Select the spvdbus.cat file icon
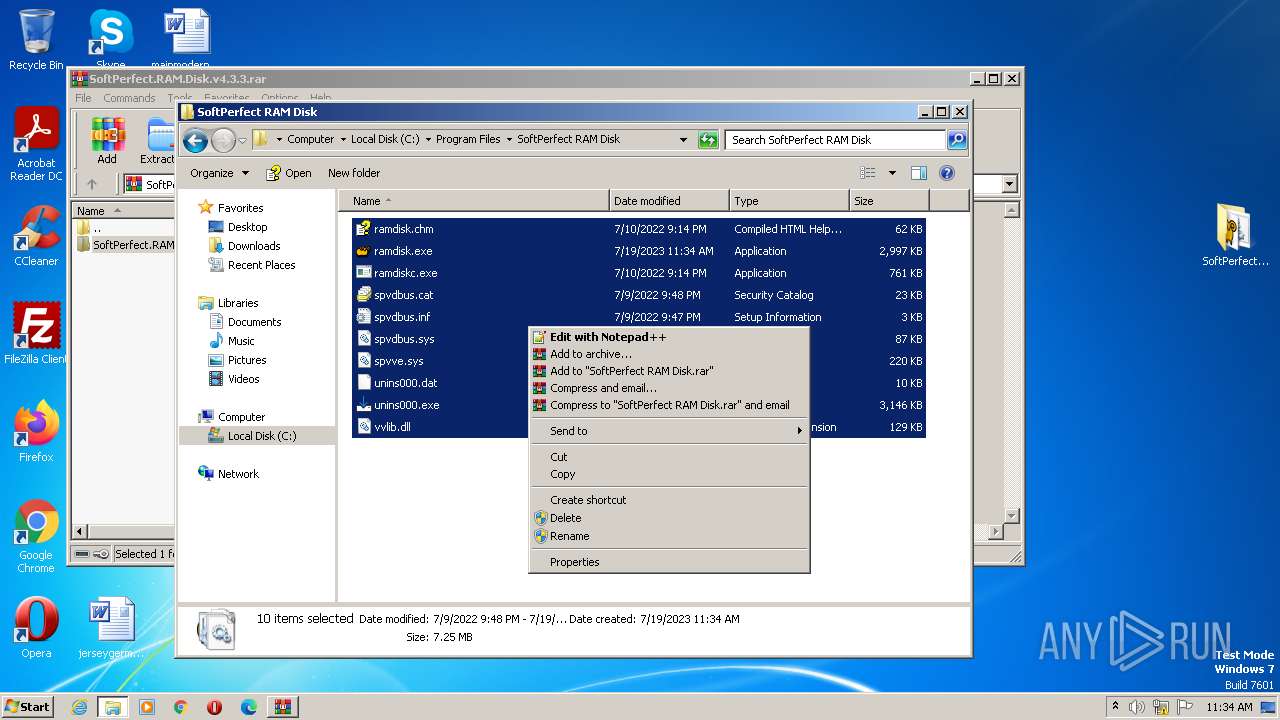The width and height of the screenshot is (1280, 720). click(364, 295)
